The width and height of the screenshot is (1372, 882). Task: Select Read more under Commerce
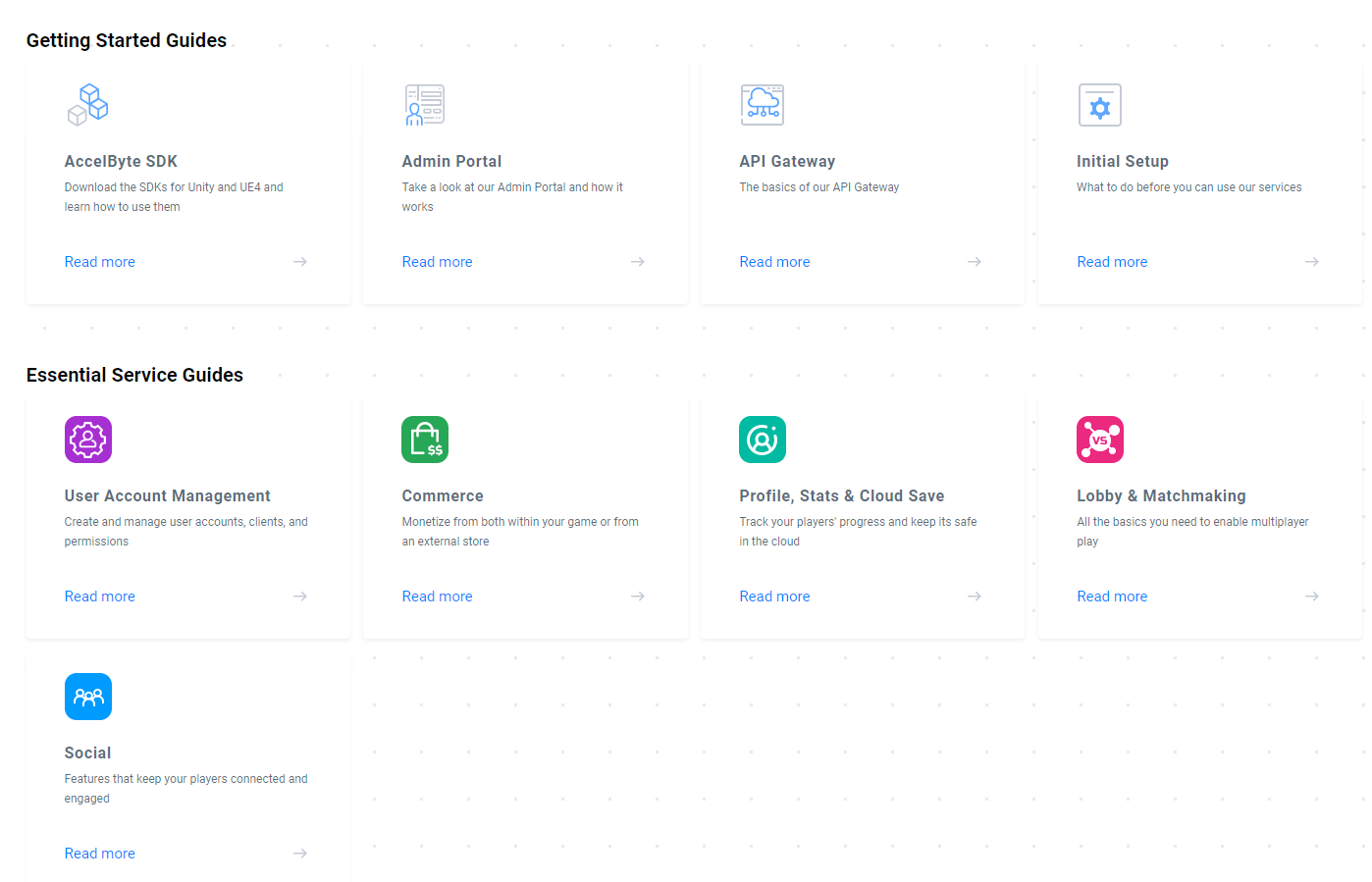click(438, 597)
